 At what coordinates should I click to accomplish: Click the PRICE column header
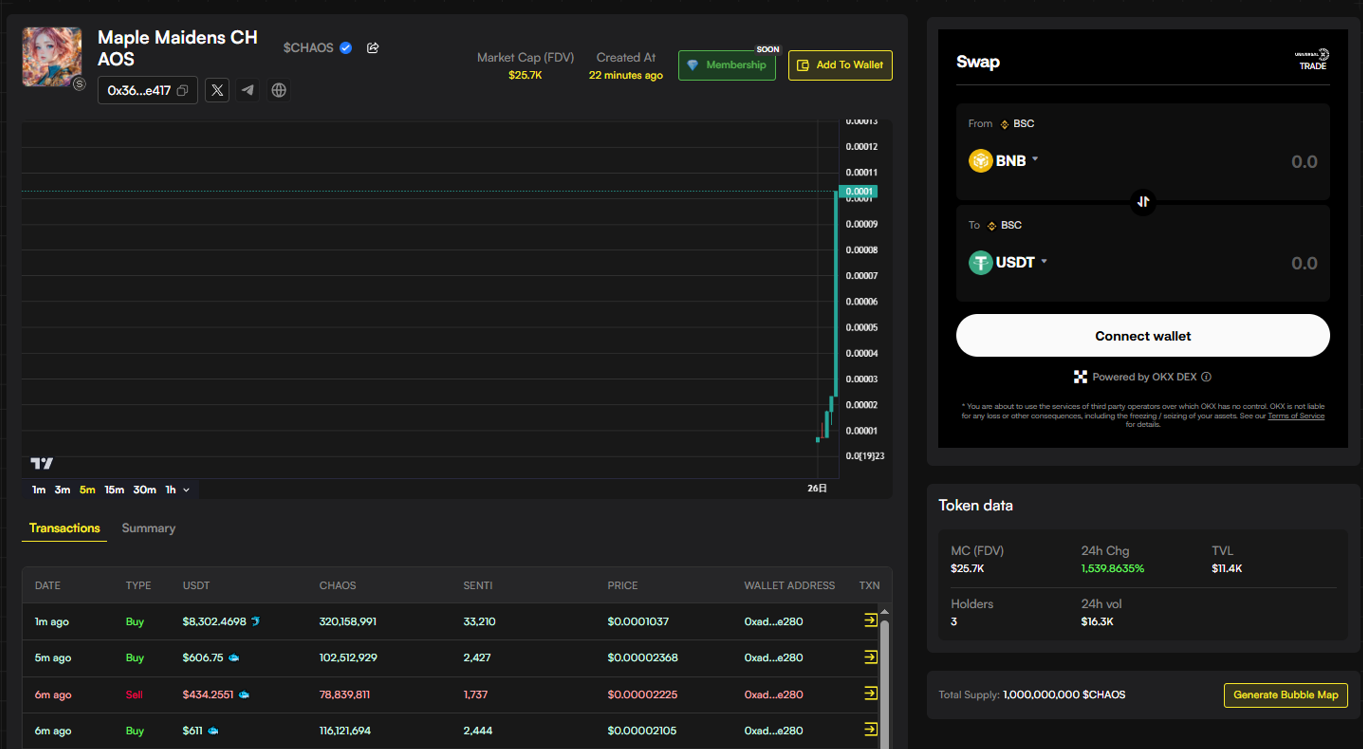[622, 585]
